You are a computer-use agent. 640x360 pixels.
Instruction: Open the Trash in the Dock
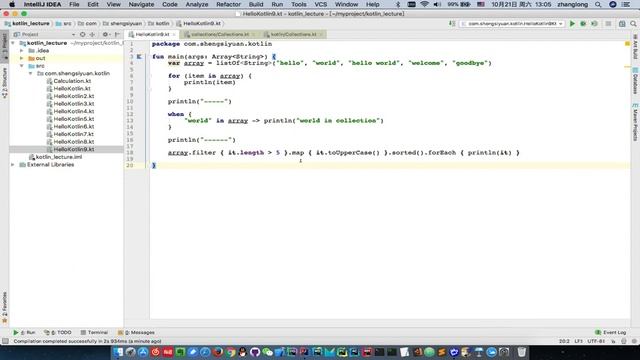(x=522, y=352)
